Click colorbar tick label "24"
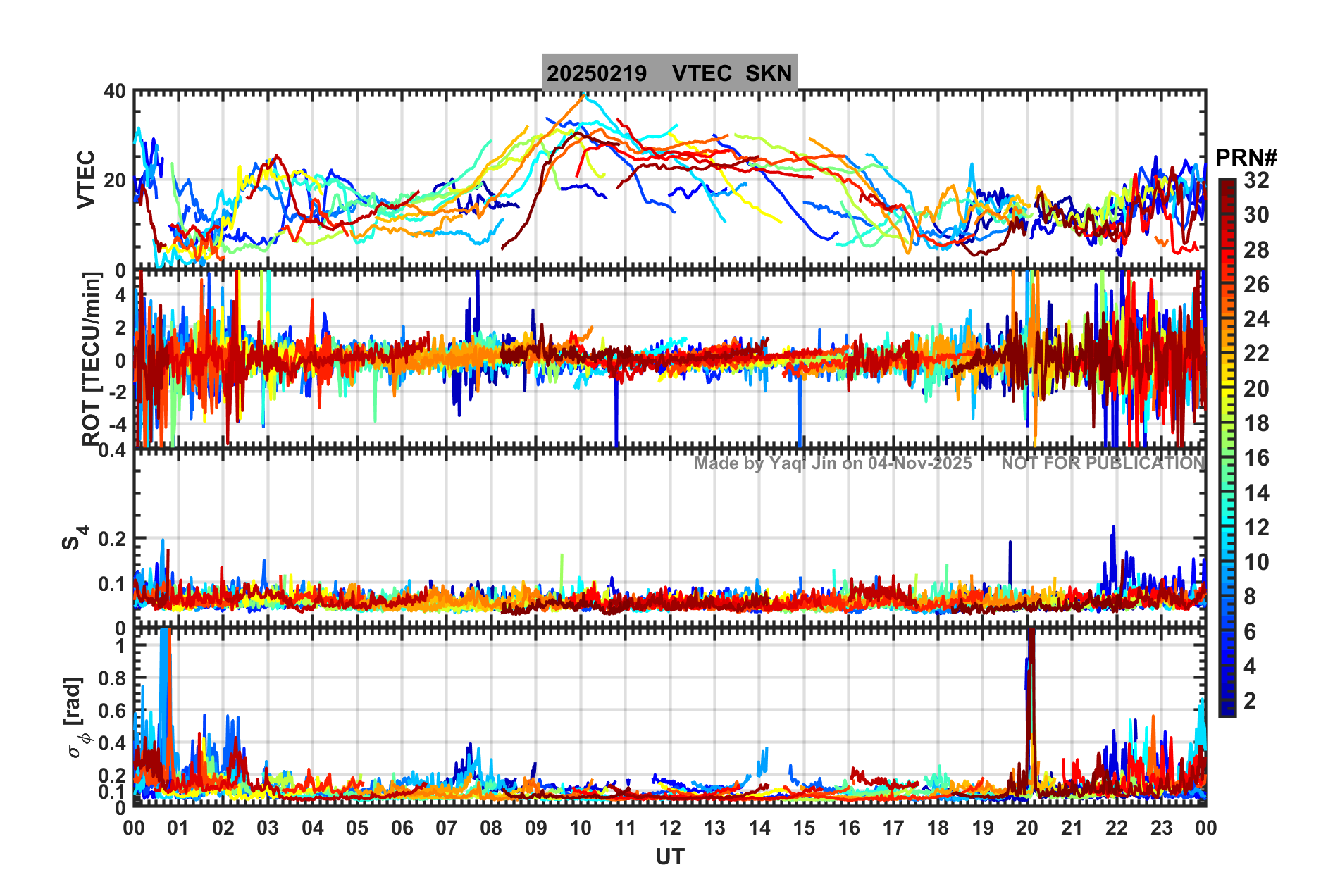Viewport: 1340px width, 896px height. (1256, 319)
